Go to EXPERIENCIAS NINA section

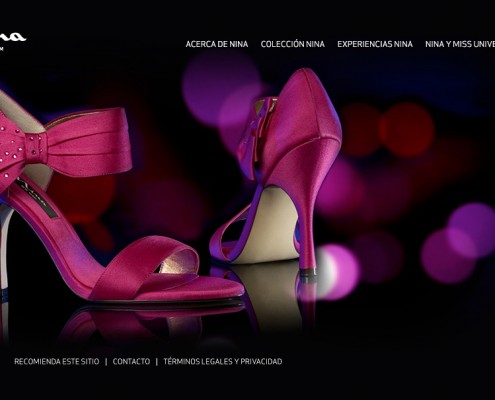375,44
